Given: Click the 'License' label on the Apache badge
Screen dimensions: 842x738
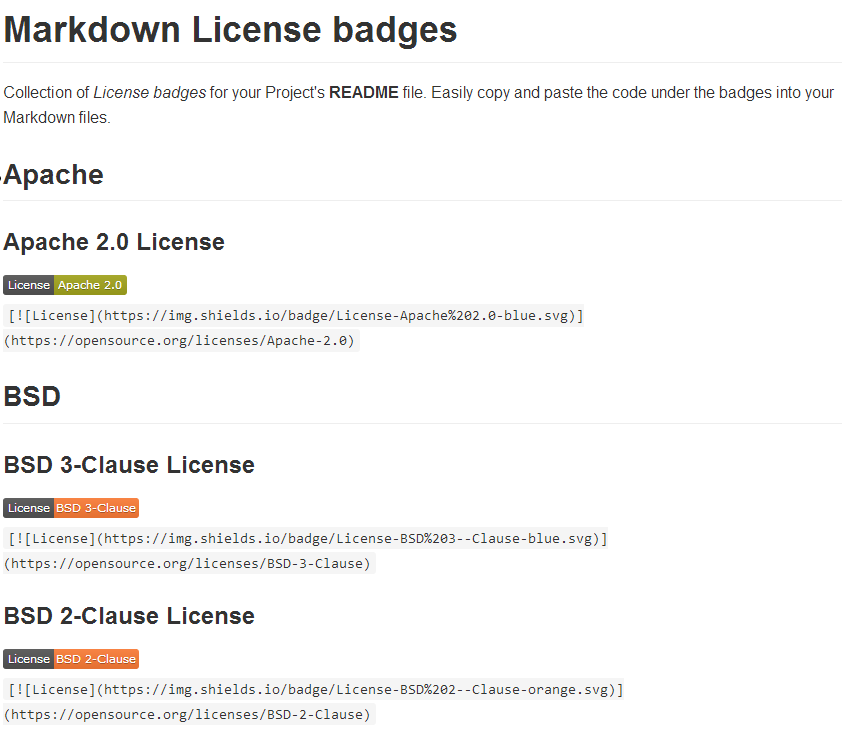Looking at the screenshot, I should [28, 284].
